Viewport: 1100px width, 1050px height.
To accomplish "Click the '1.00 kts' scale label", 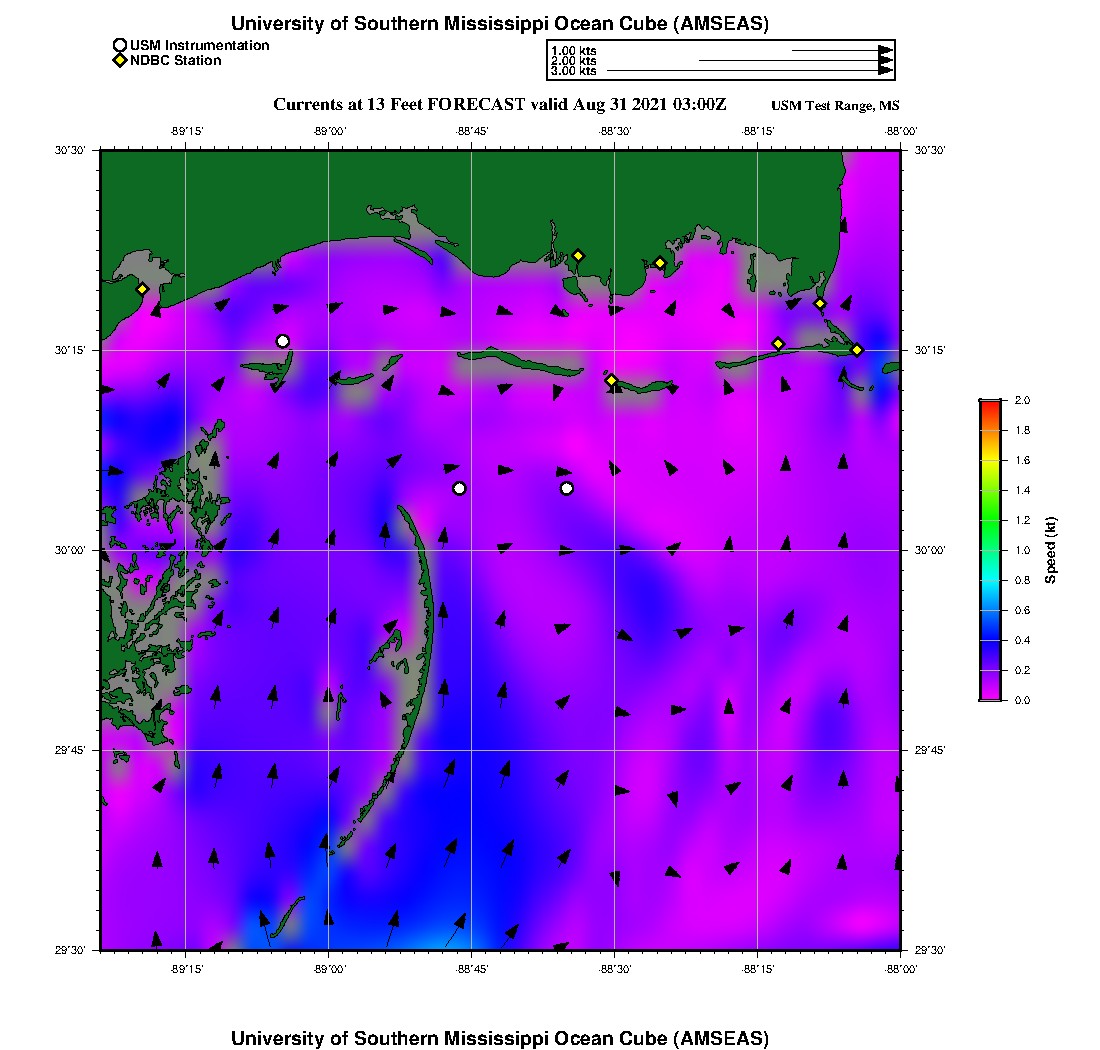I will [574, 51].
